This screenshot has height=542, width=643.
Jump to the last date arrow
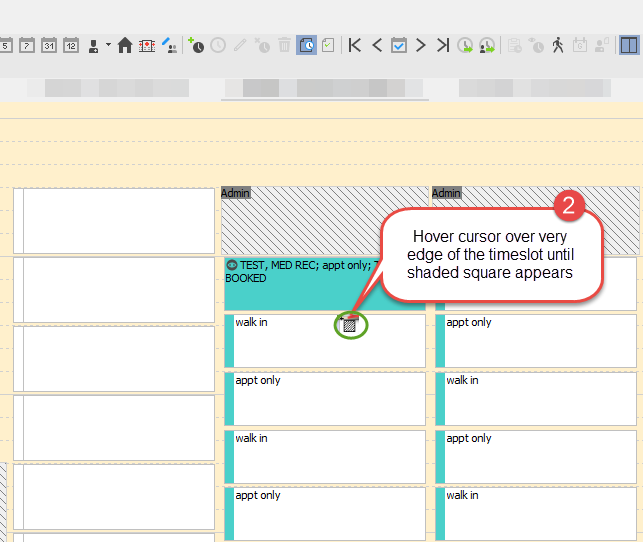443,45
